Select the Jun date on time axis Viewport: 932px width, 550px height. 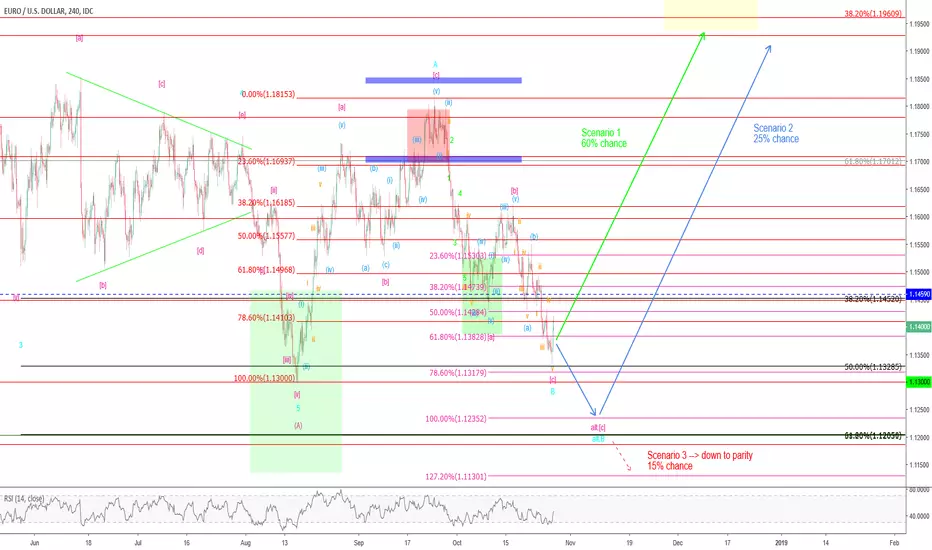[x=34, y=543]
